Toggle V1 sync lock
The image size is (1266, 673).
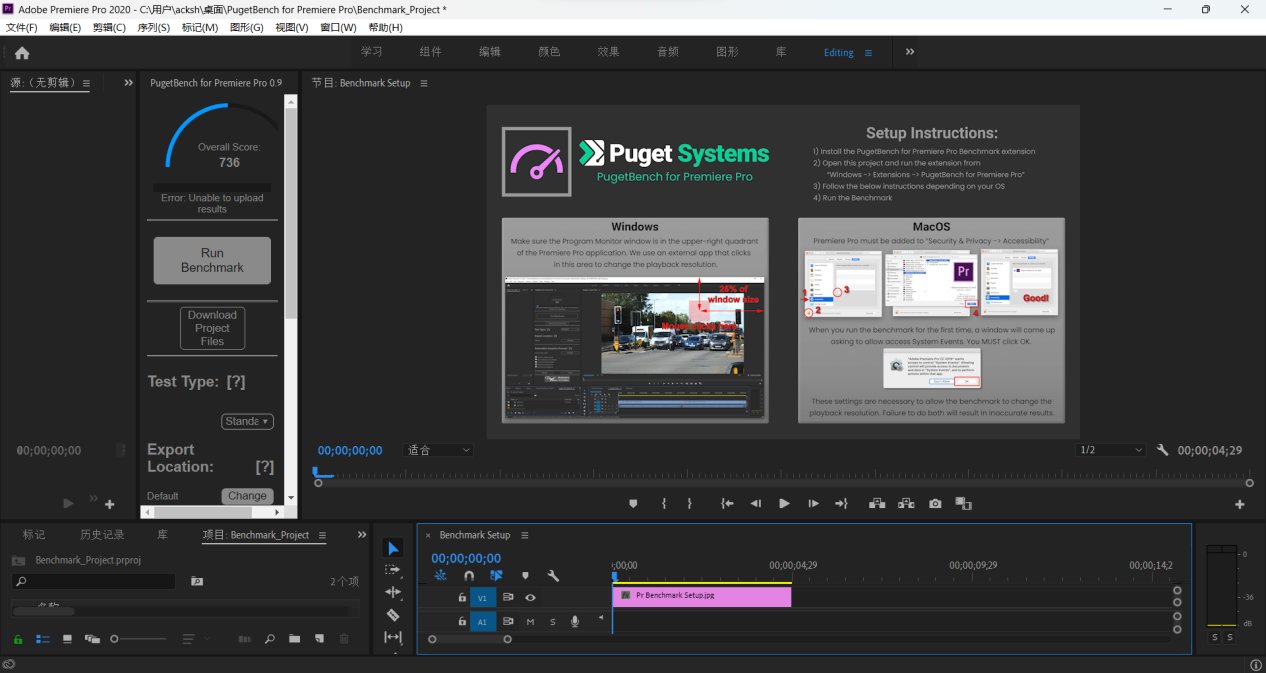[508, 598]
